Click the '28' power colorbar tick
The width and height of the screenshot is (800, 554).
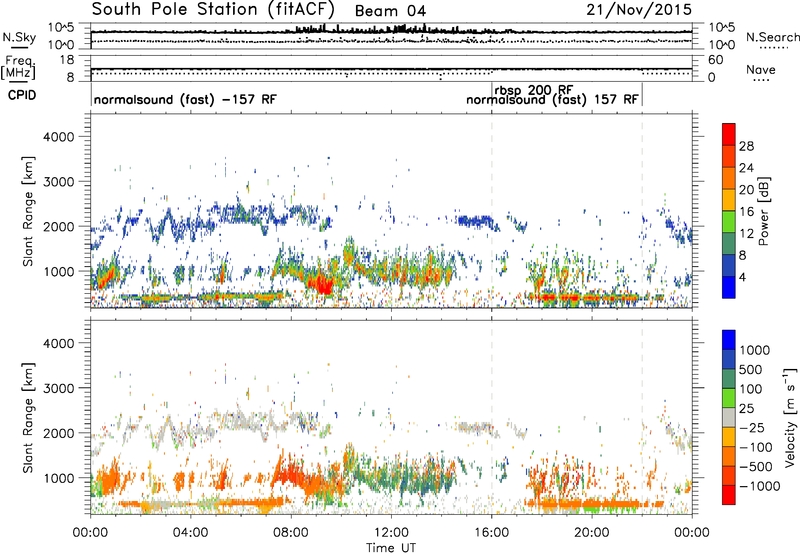pyautogui.click(x=746, y=146)
